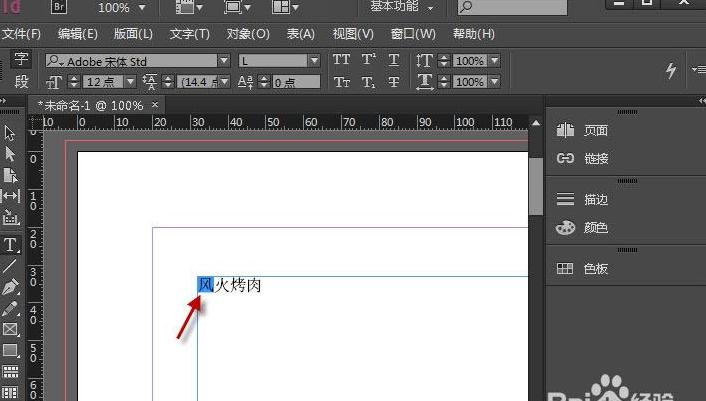This screenshot has width=706, height=401.
Task: Open the Color panel (颜色)
Action: pyautogui.click(x=583, y=228)
